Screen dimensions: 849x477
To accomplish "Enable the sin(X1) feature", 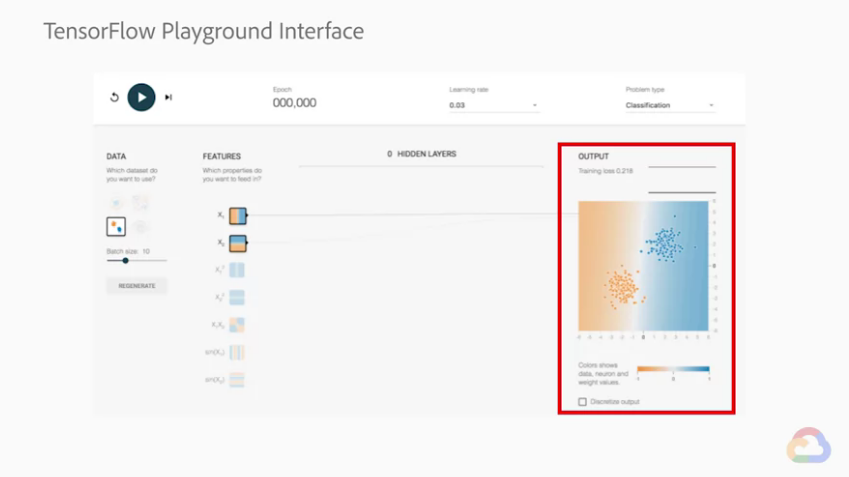I will tap(237, 352).
